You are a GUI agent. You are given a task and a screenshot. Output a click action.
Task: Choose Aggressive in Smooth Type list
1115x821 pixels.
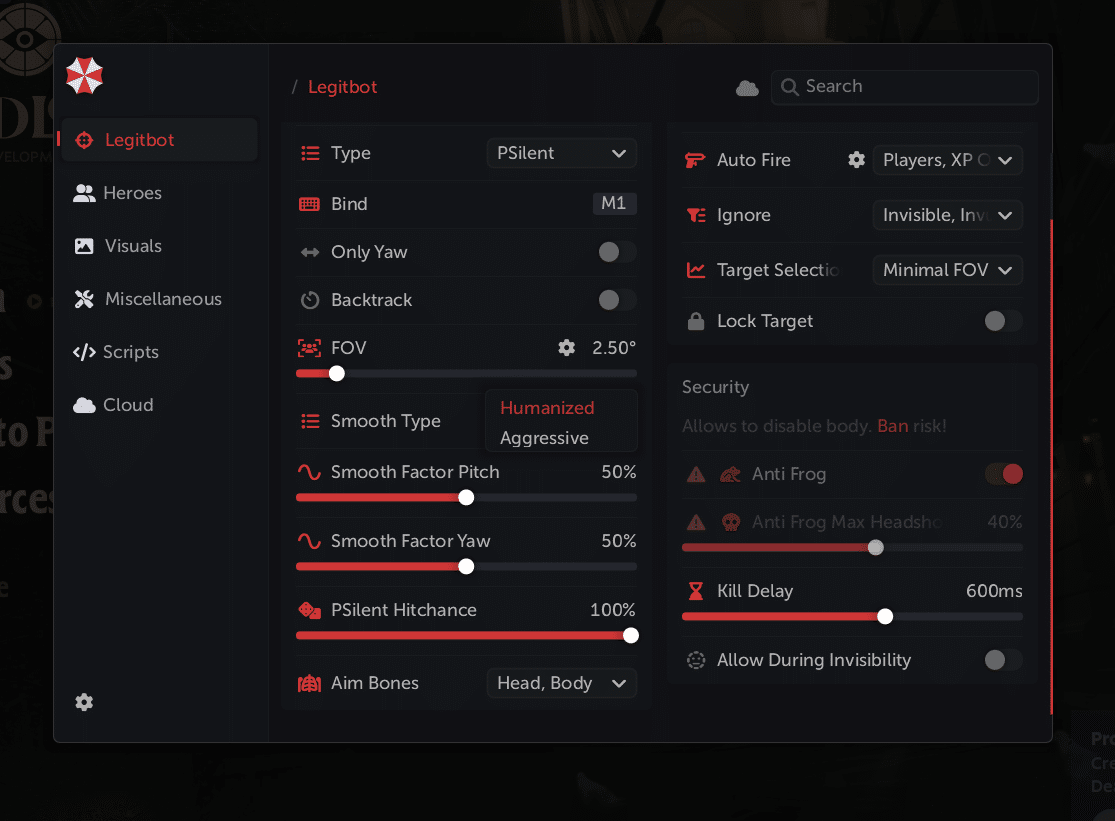click(544, 438)
